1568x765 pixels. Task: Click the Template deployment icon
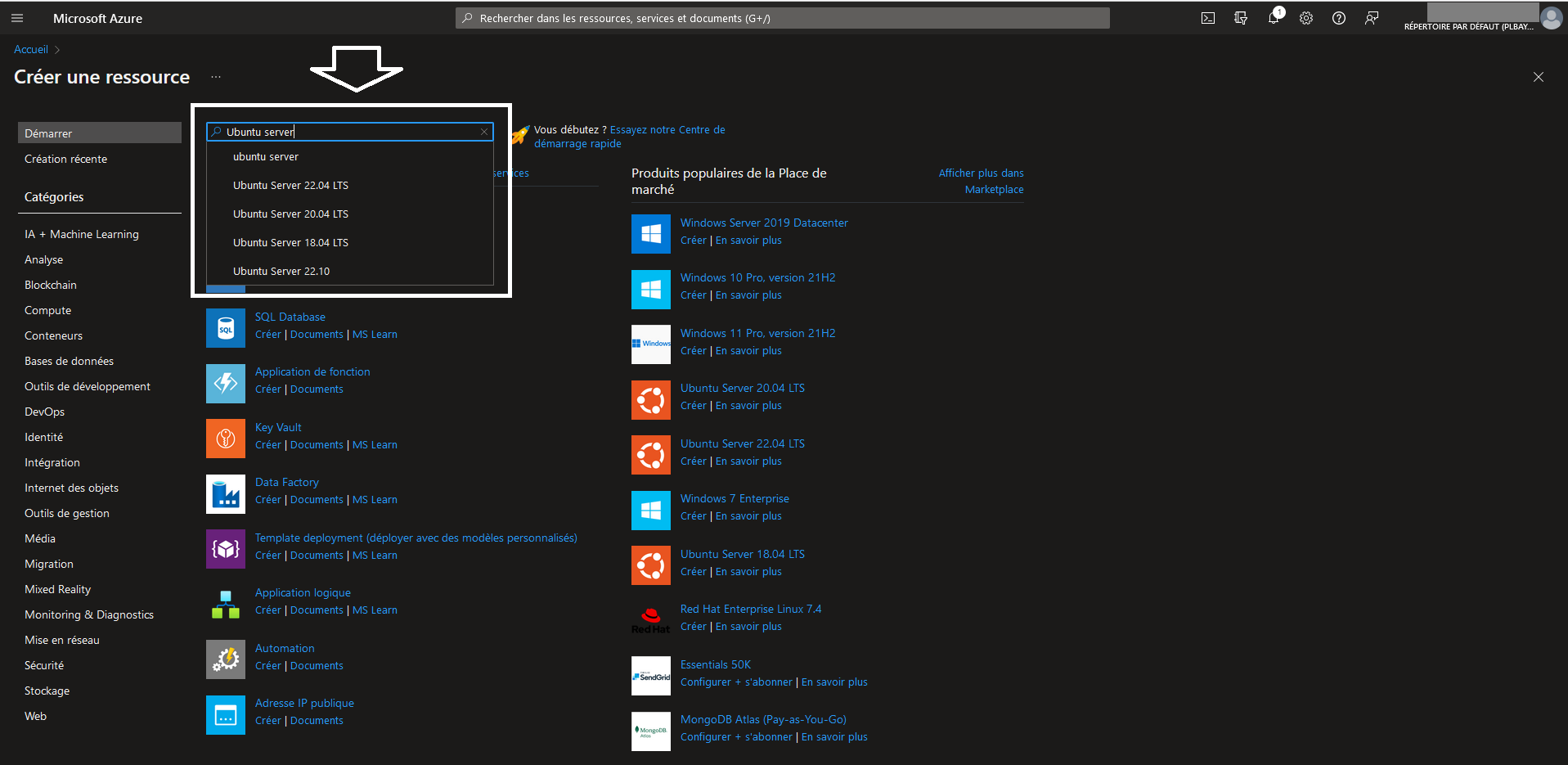226,549
